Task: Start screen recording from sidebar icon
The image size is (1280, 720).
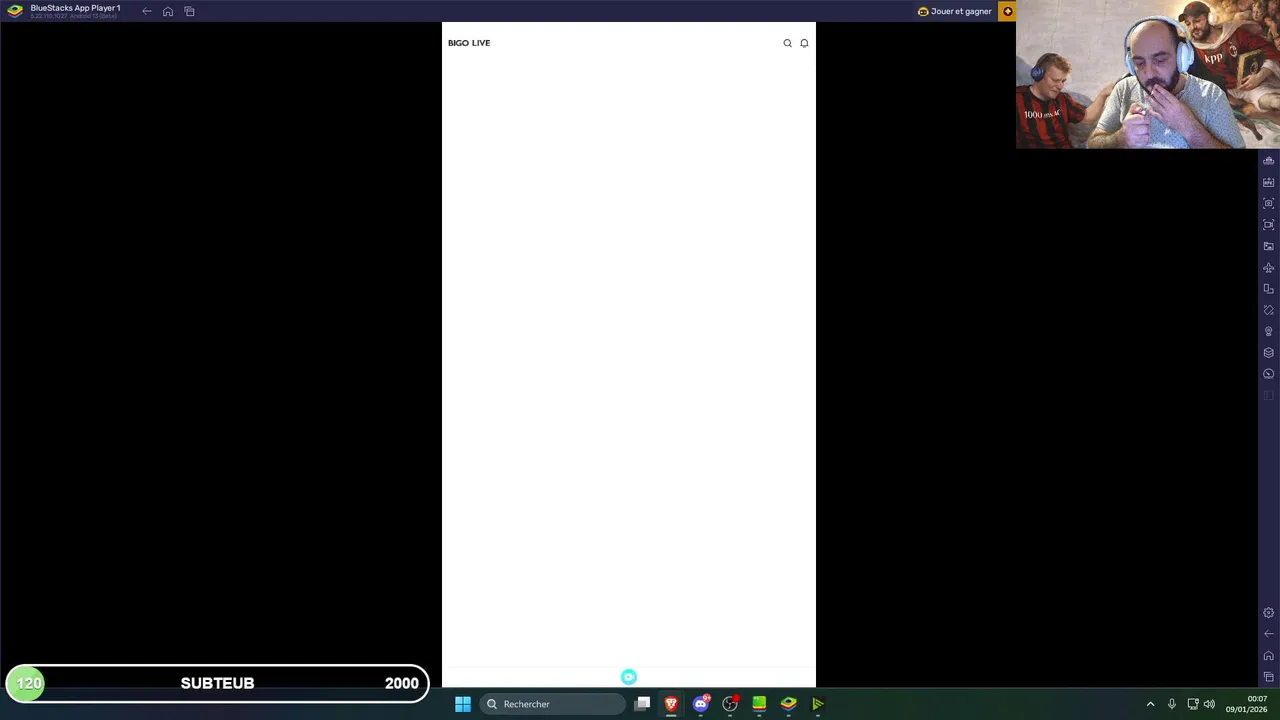Action: 1268,225
